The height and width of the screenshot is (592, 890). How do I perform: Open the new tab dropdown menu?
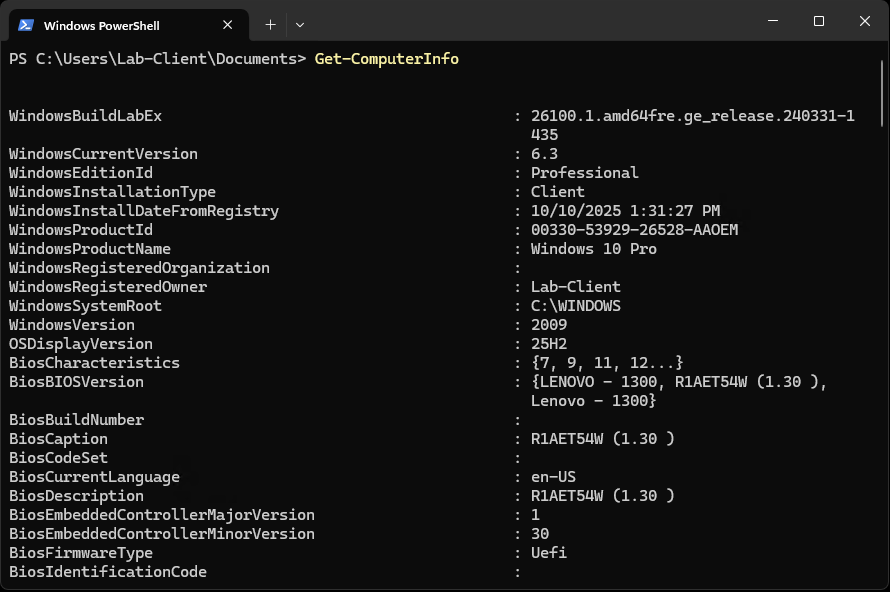(x=299, y=24)
